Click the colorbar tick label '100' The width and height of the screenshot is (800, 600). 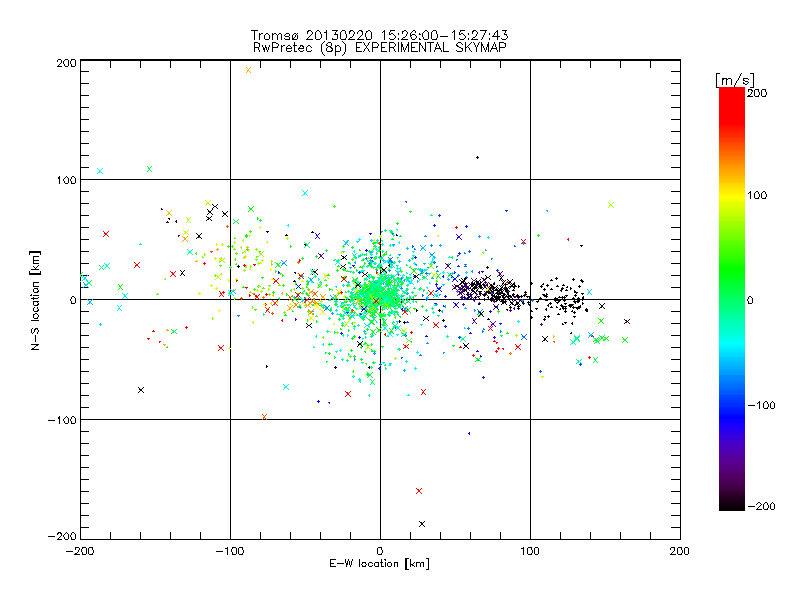click(x=757, y=195)
